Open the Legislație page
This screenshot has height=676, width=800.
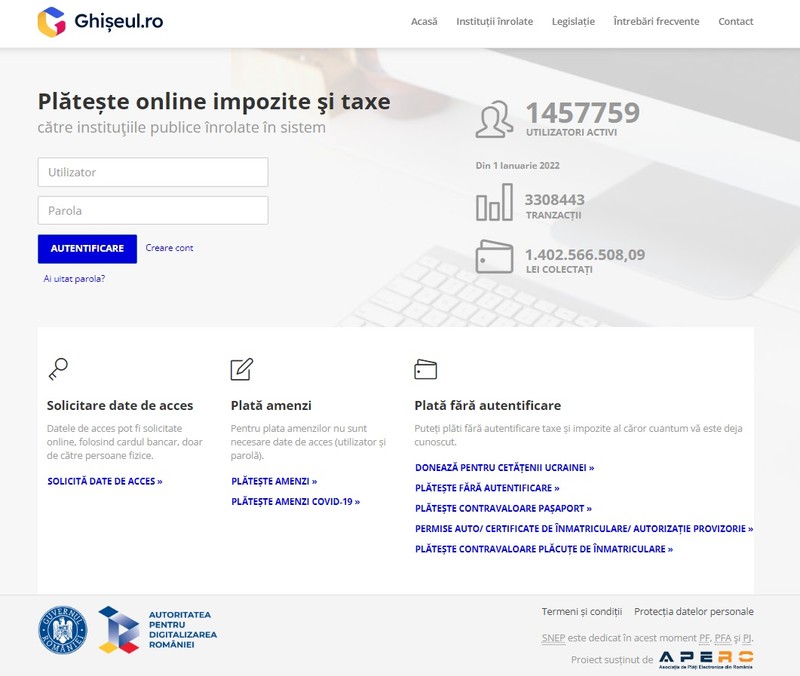(573, 21)
